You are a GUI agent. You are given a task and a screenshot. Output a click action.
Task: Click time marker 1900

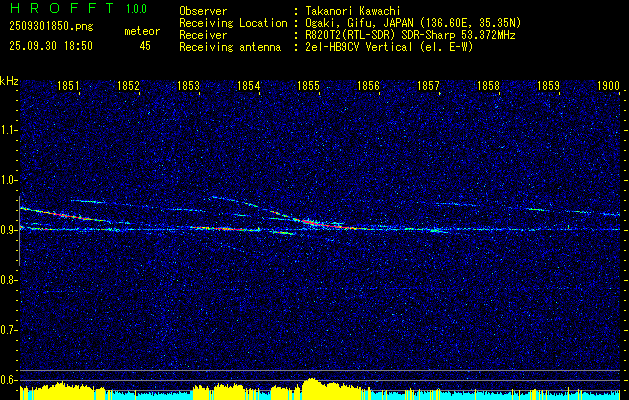(609, 85)
